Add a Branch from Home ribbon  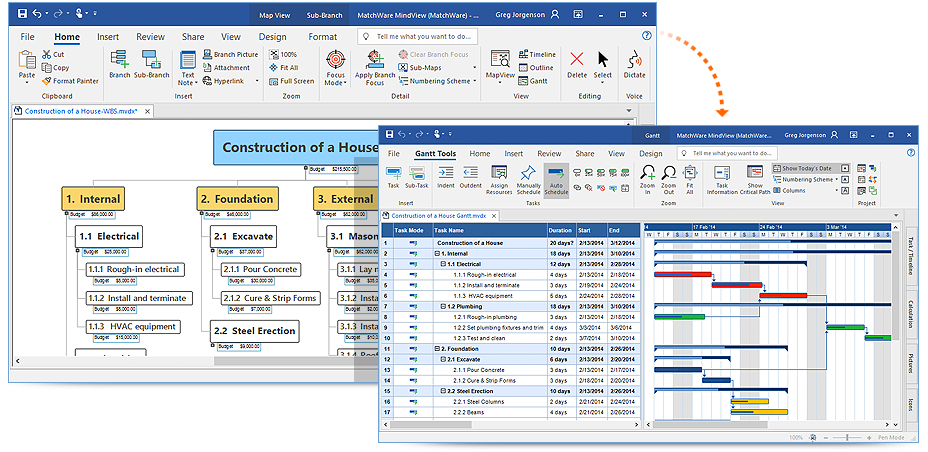[x=120, y=64]
